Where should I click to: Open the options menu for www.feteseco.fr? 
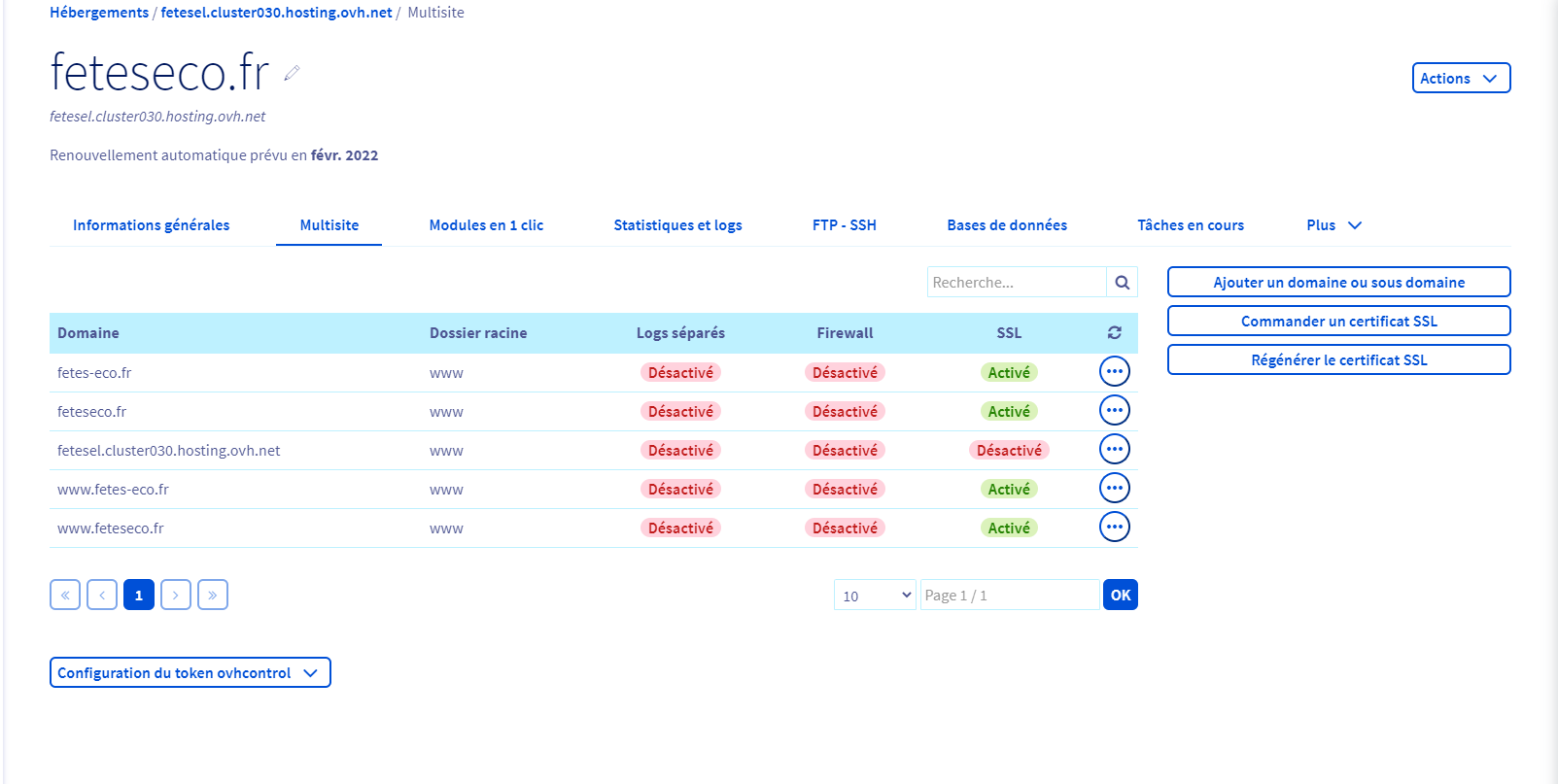[x=1114, y=528]
